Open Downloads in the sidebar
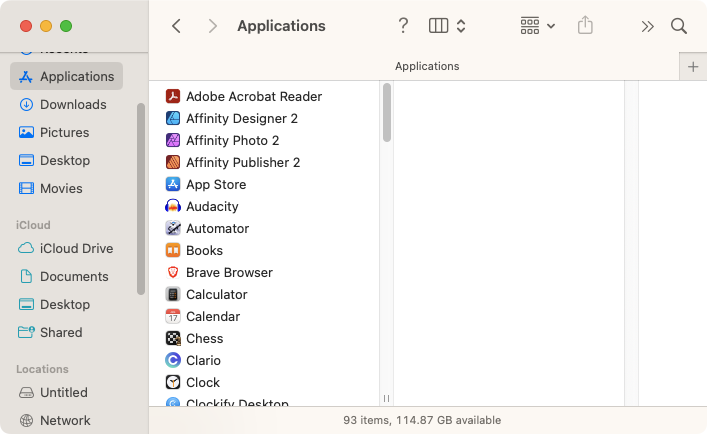707x434 pixels. point(66,105)
